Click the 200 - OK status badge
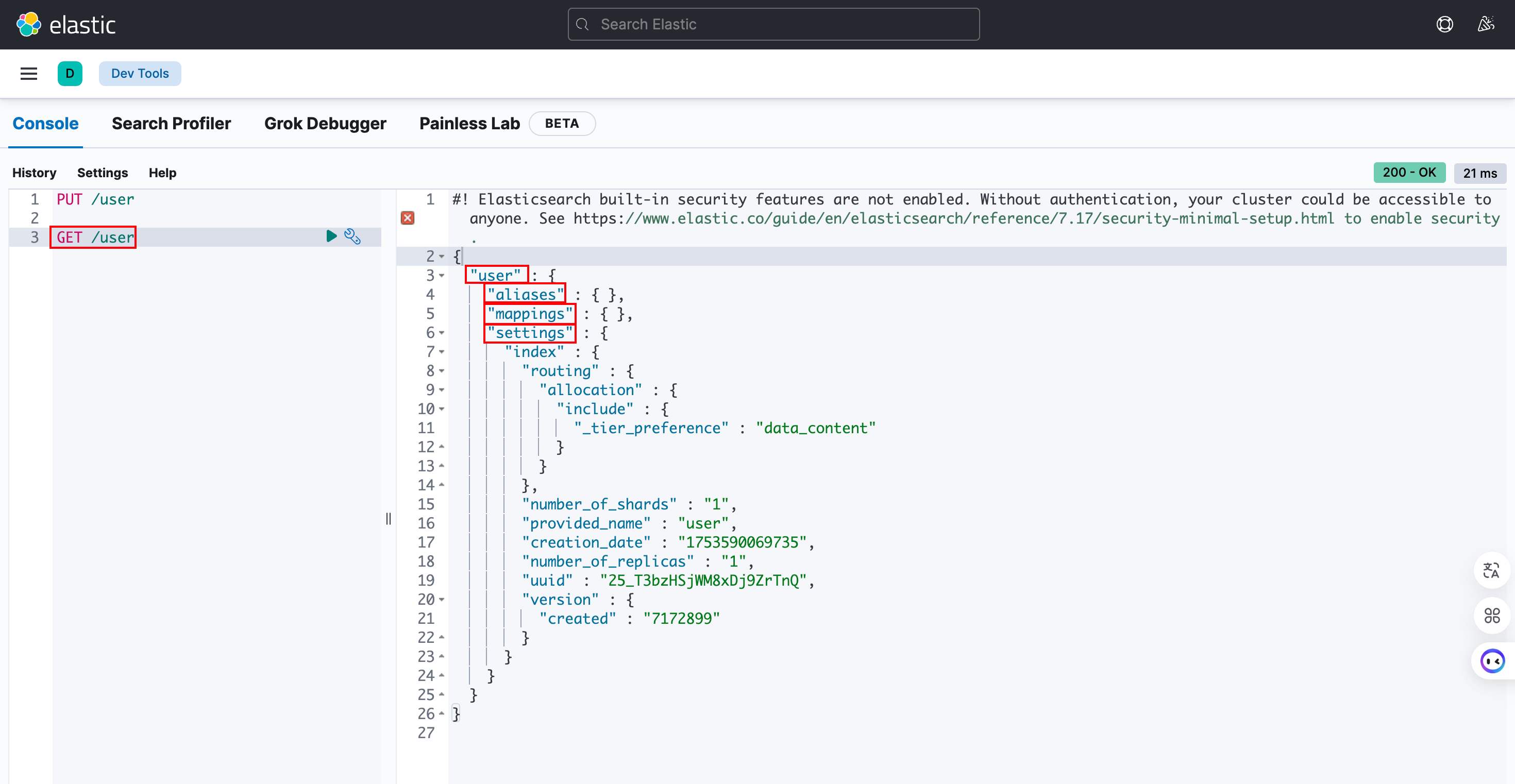The height and width of the screenshot is (784, 1515). pos(1409,172)
